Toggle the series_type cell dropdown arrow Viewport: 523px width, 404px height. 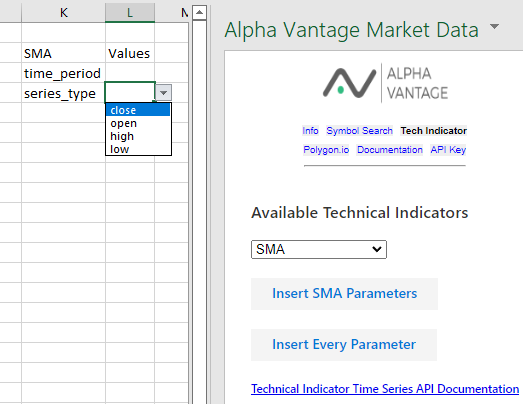coord(163,93)
